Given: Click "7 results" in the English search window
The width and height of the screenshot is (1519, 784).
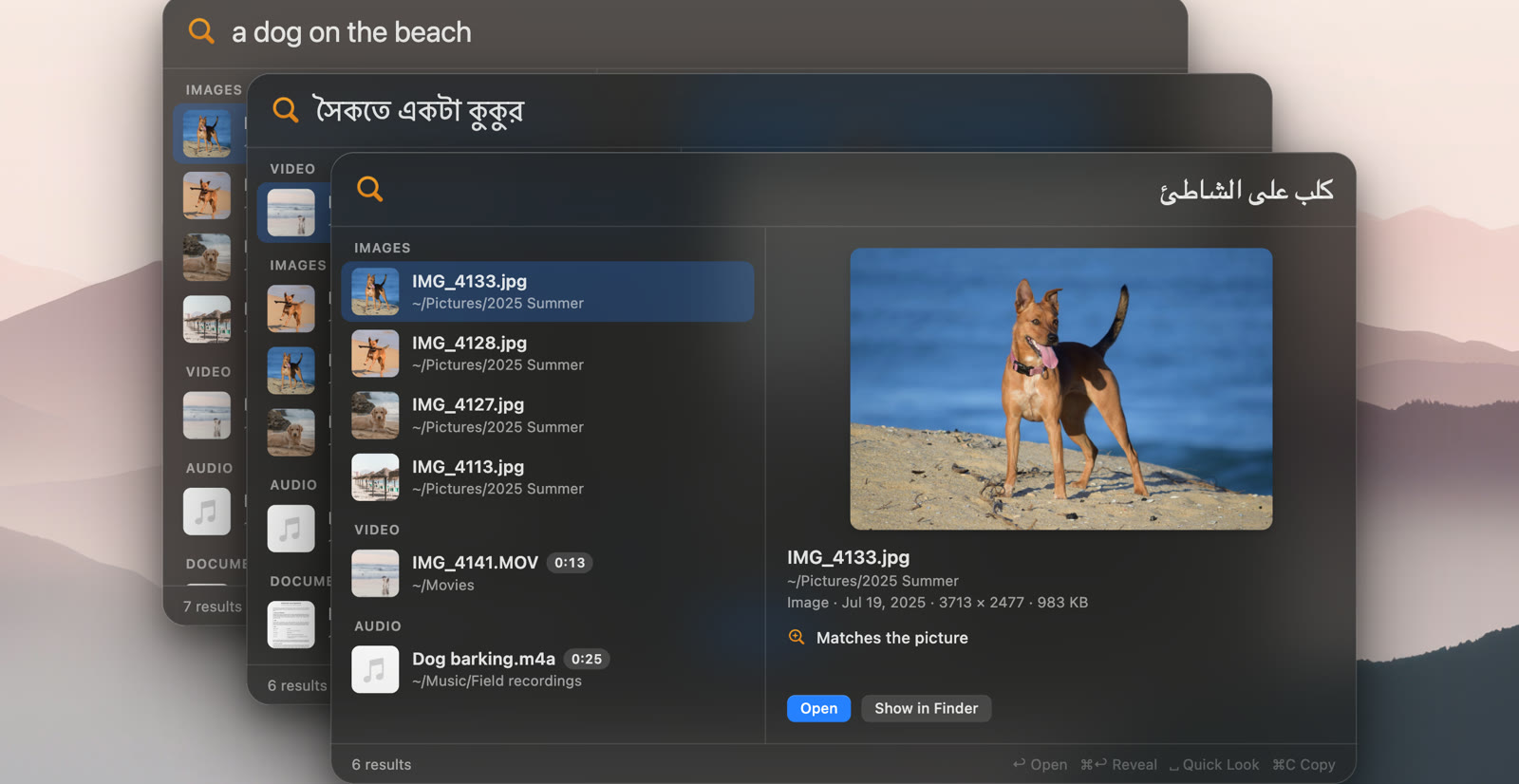Looking at the screenshot, I should coord(212,607).
